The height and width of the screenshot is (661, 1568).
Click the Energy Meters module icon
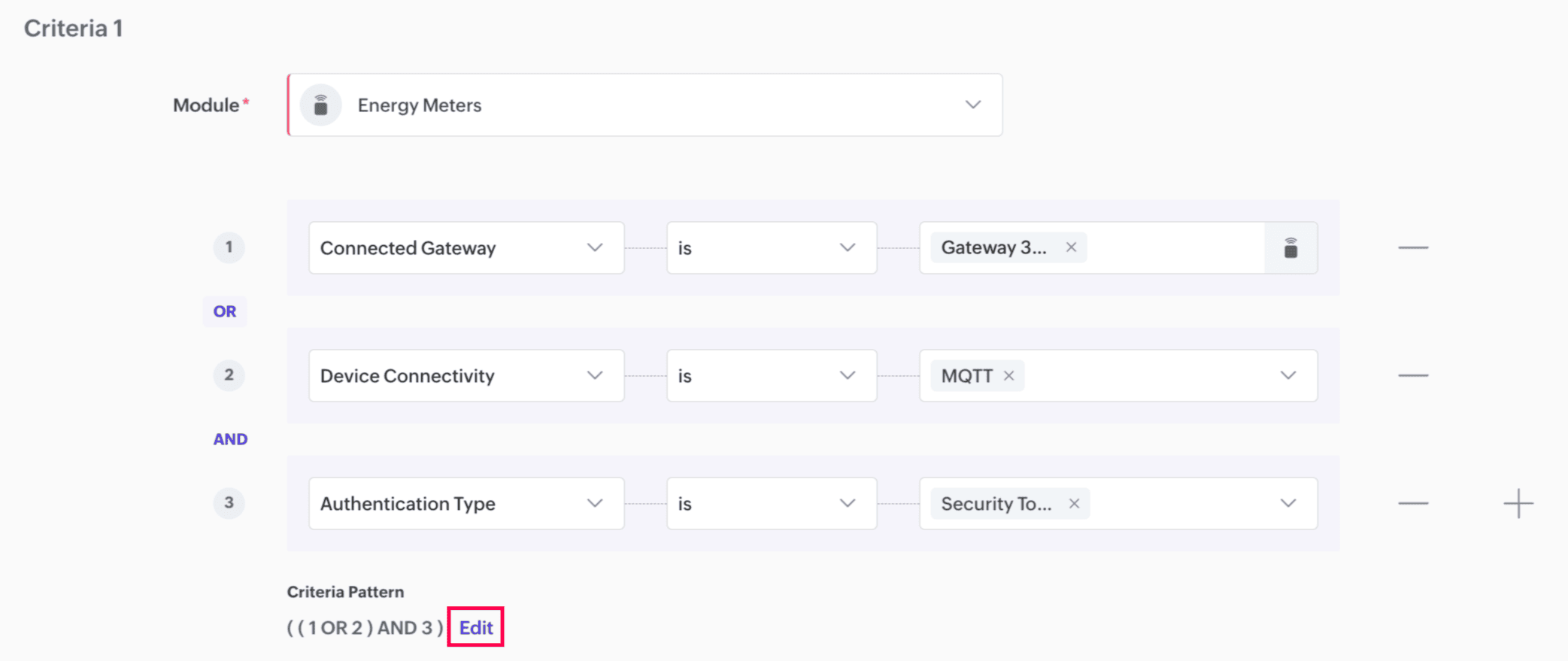[x=321, y=105]
